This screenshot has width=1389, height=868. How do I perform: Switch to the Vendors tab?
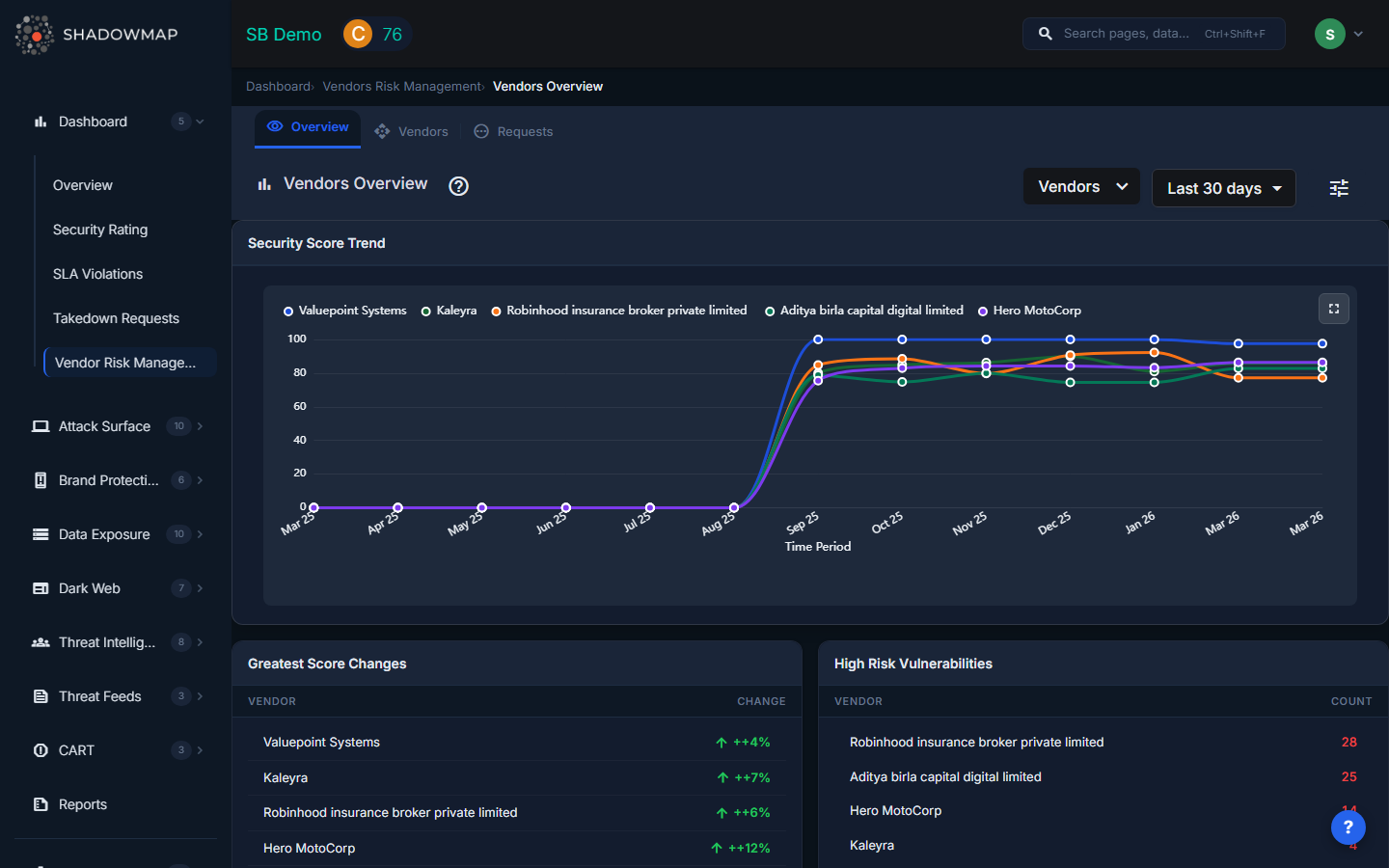pyautogui.click(x=412, y=132)
